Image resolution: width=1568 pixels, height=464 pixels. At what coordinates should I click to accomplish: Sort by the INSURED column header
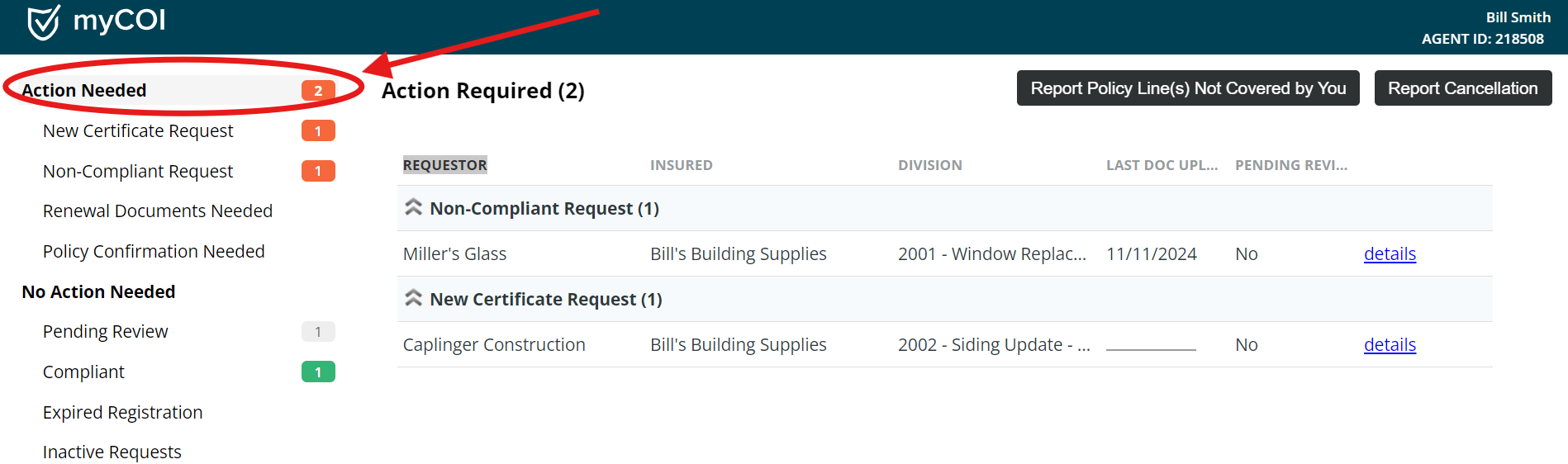pos(682,165)
